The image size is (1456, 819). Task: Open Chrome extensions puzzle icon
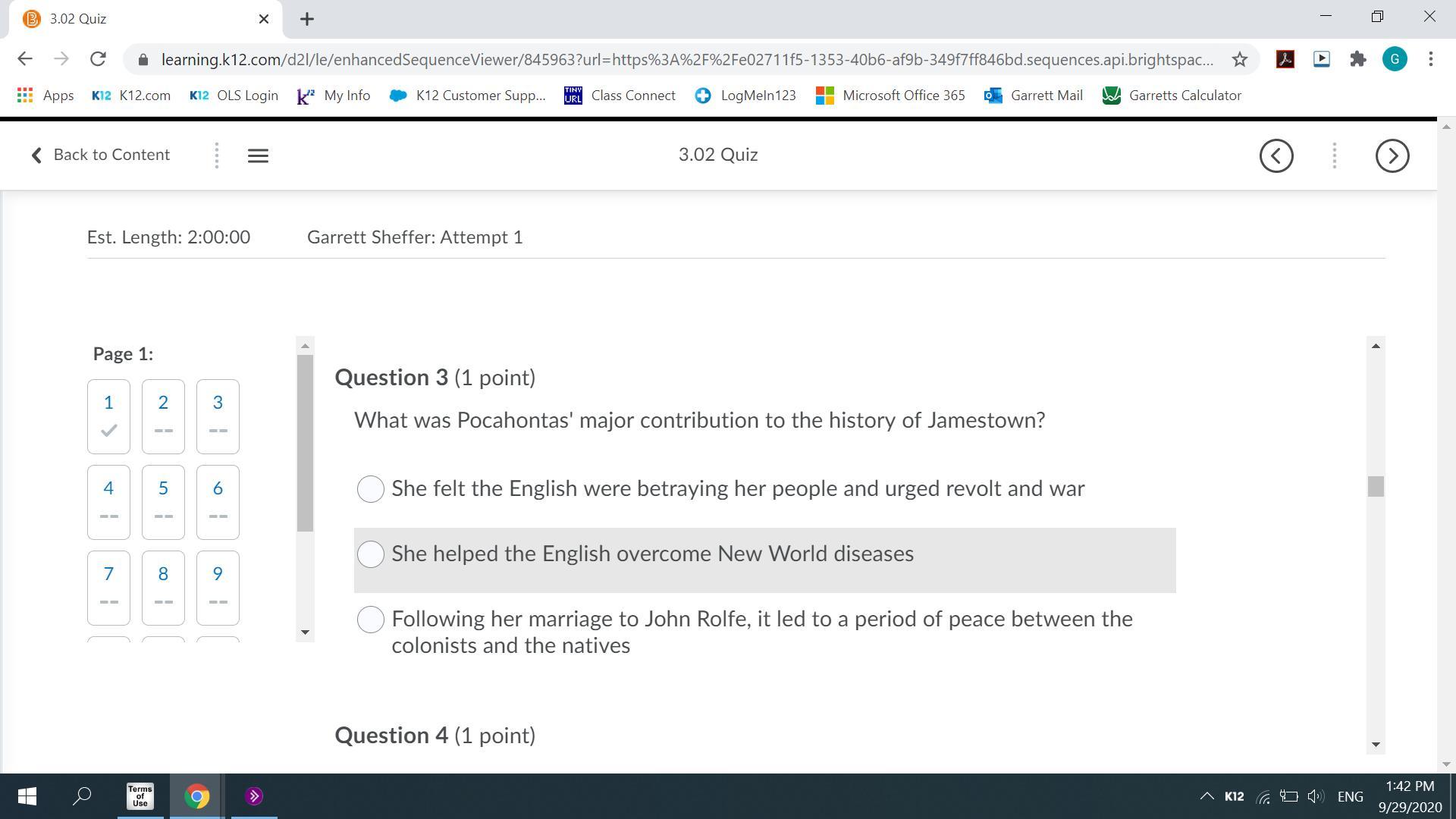click(x=1357, y=59)
